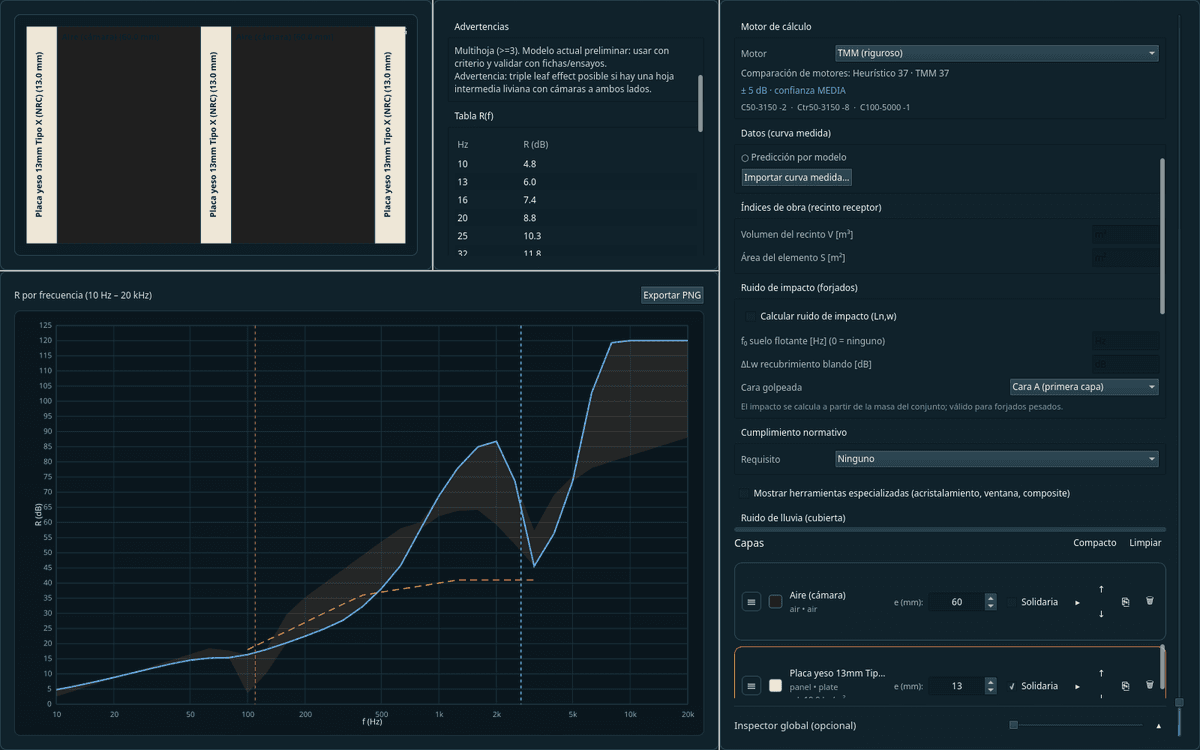Click the Aire (cámara) layer name
The height and width of the screenshot is (750, 1200).
pyautogui.click(x=818, y=595)
